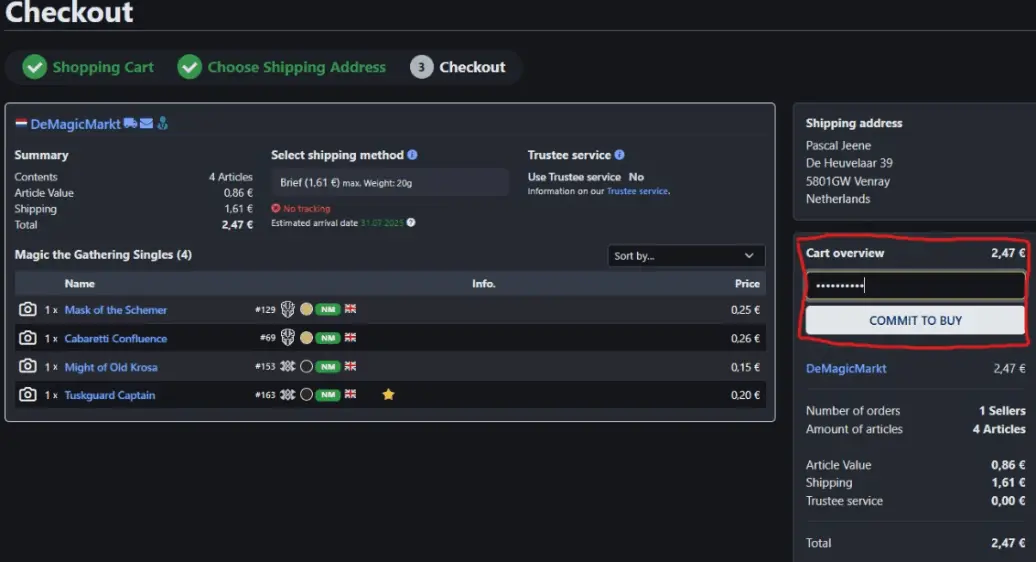The height and width of the screenshot is (562, 1036).
Task: Click the info icon next to Trustee service
Action: coord(619,155)
